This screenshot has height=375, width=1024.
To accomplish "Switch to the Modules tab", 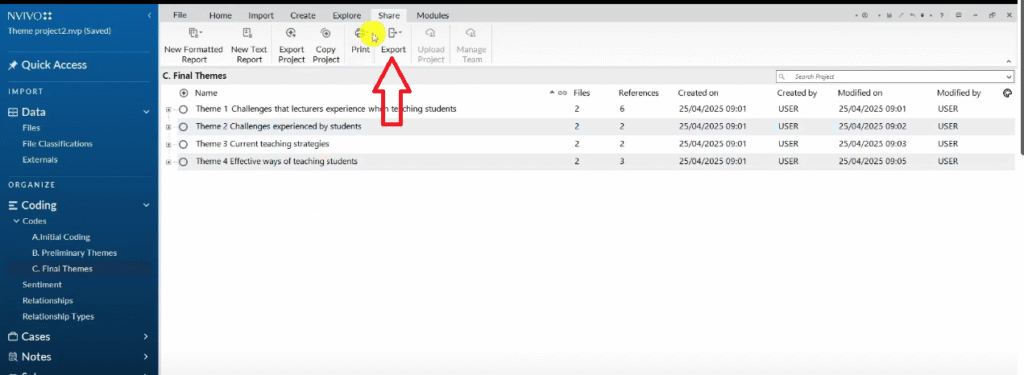I will coord(432,15).
